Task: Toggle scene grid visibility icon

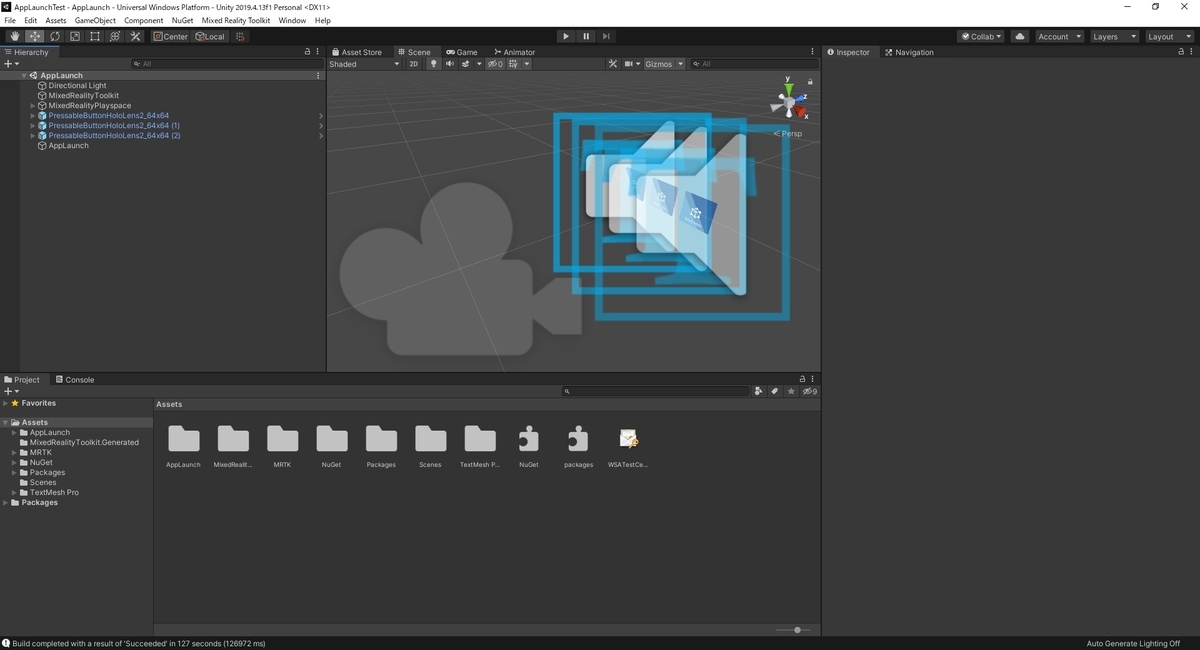Action: coord(514,64)
